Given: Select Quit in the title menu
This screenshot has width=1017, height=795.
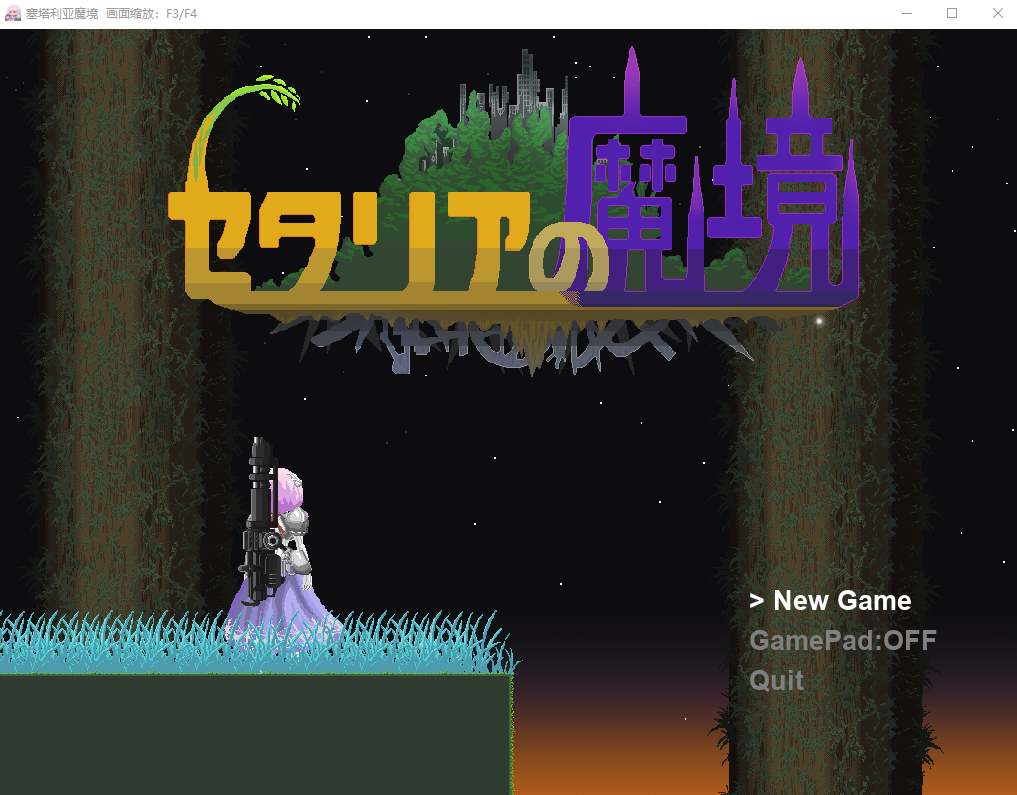Looking at the screenshot, I should (x=776, y=681).
